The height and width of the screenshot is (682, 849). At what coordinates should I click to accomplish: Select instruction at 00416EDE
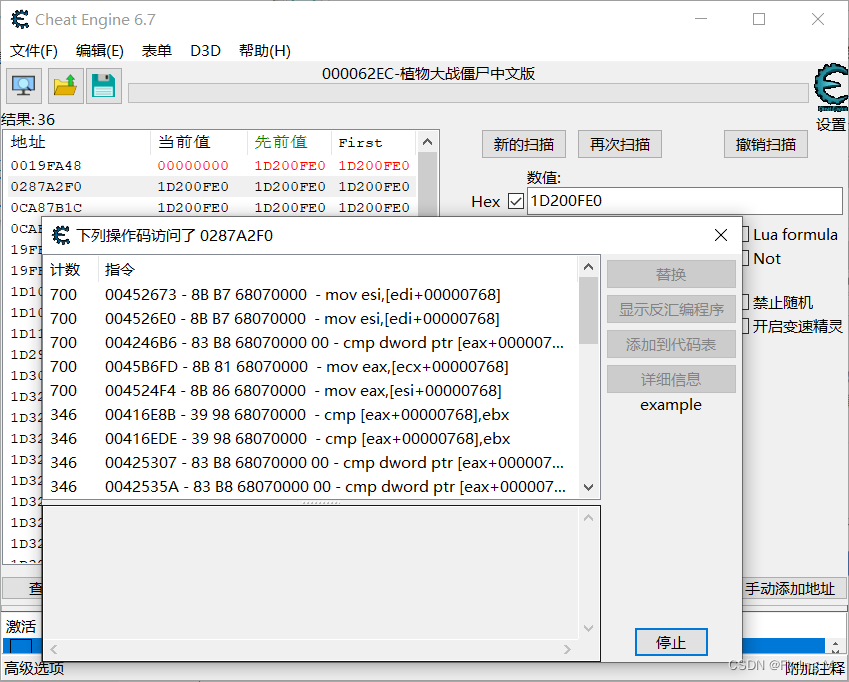(x=311, y=438)
